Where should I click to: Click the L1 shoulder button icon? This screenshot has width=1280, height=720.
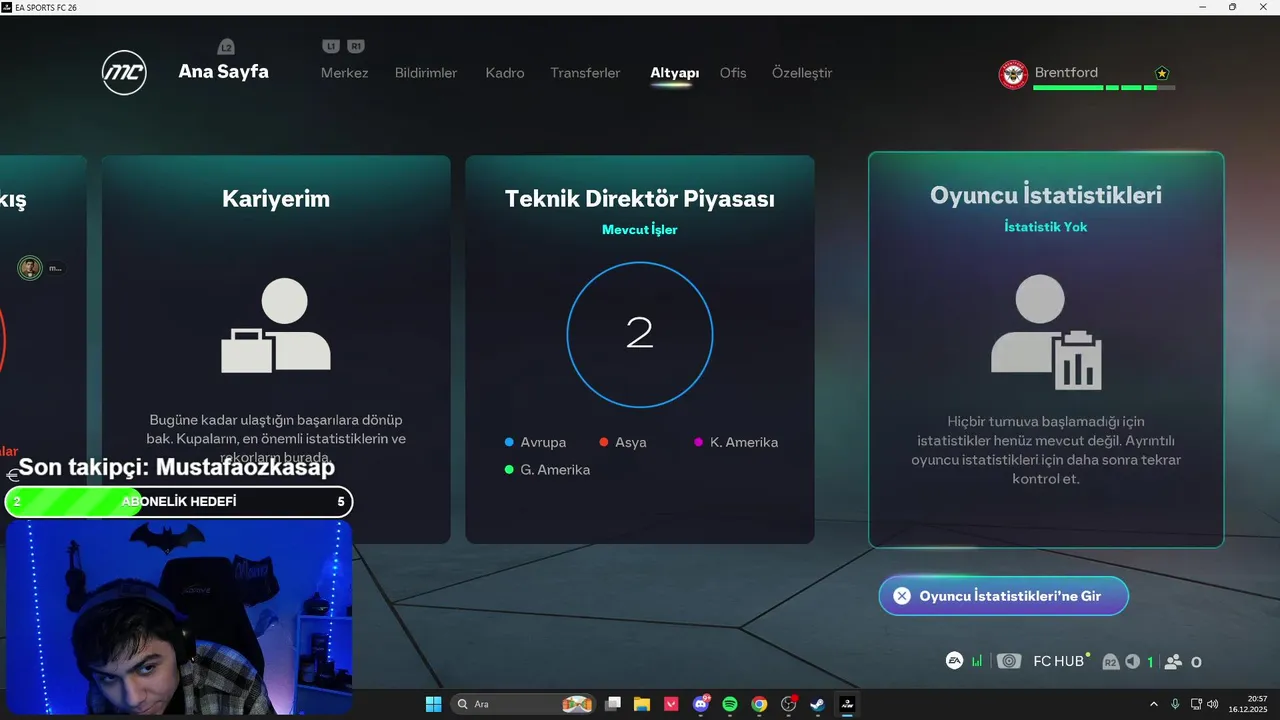coord(331,46)
